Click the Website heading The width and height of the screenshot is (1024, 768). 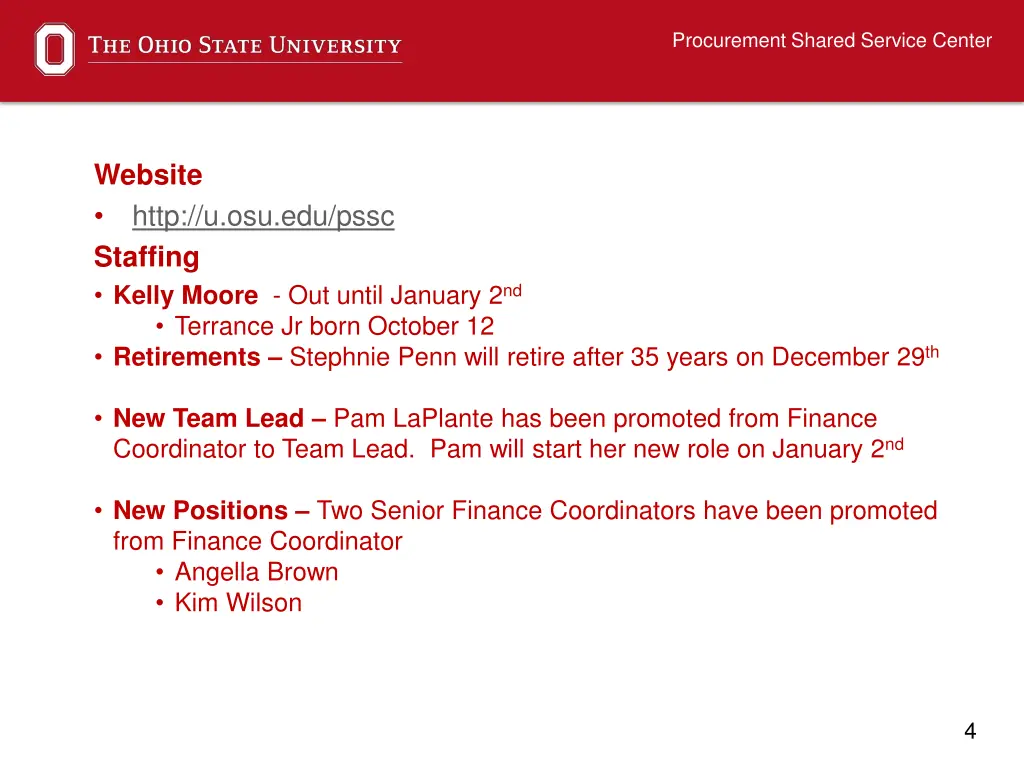[x=148, y=175]
